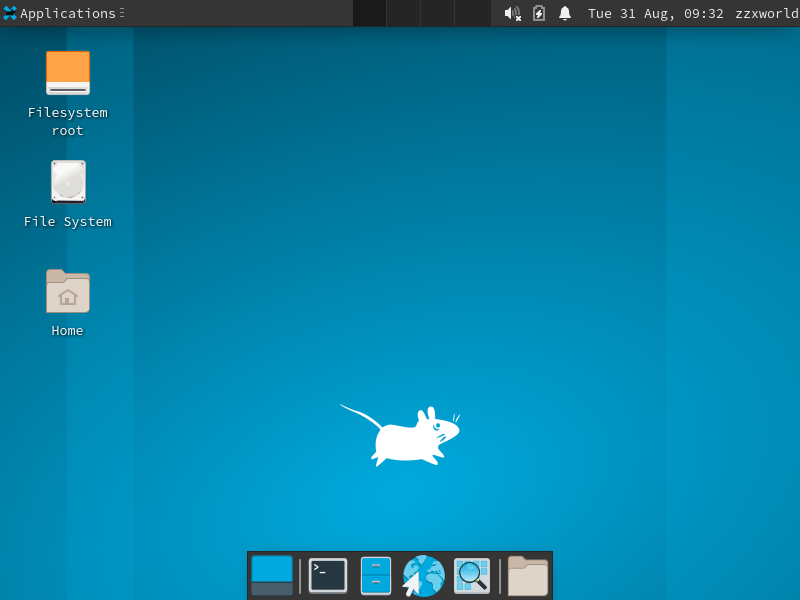Open the orange Filesystem root desktop icon

[67, 72]
